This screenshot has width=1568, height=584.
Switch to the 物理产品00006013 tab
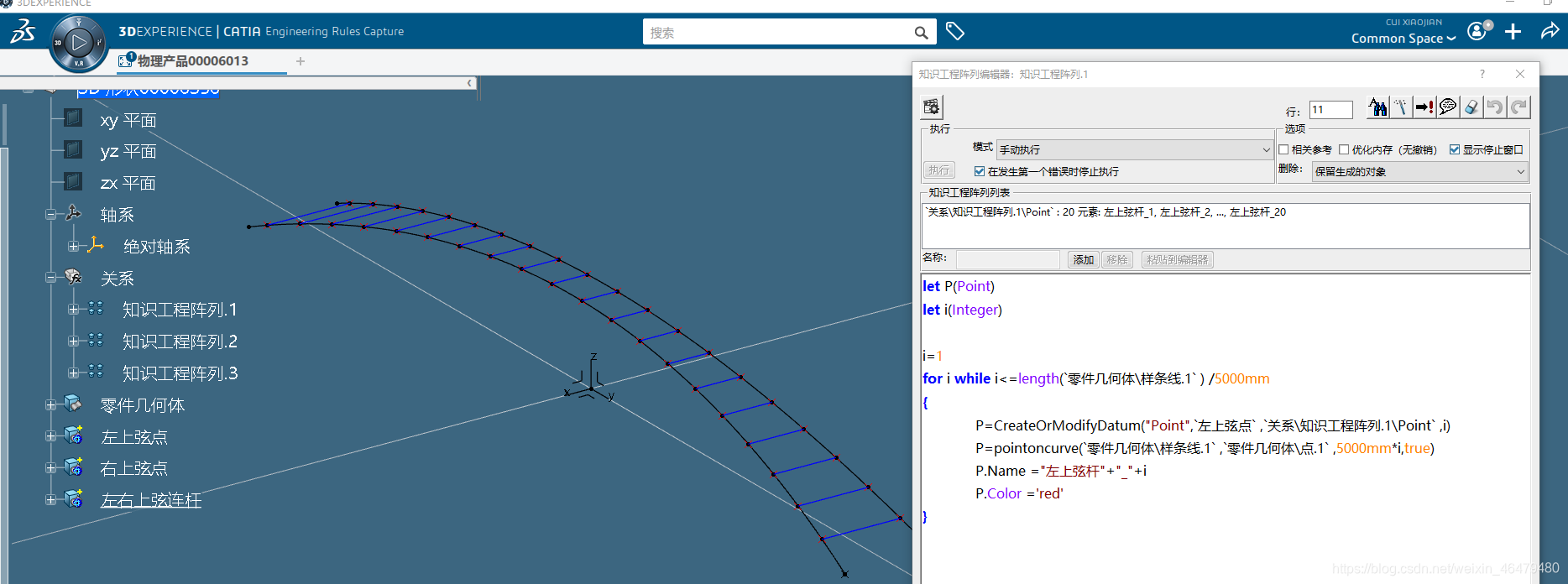pos(192,61)
